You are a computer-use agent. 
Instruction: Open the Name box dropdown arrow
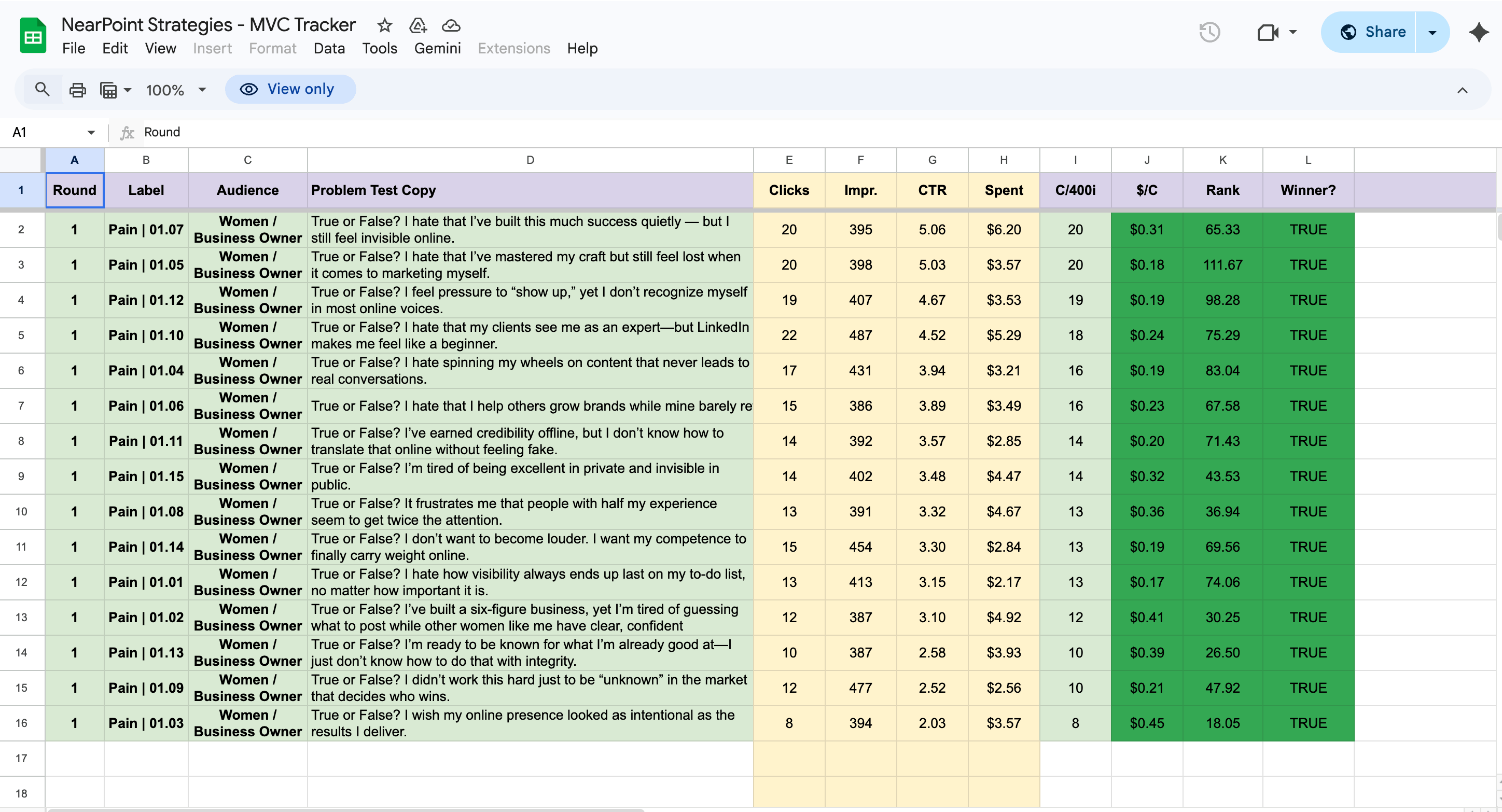(91, 132)
